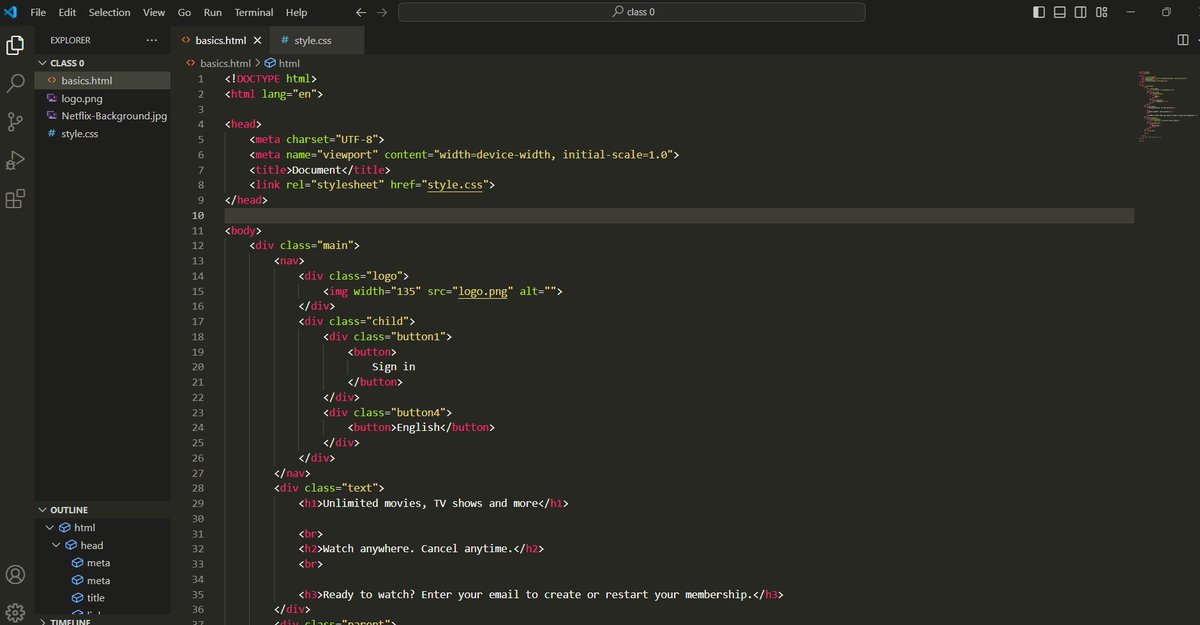This screenshot has width=1200, height=625.
Task: Go forward with the right arrow
Action: click(x=382, y=12)
